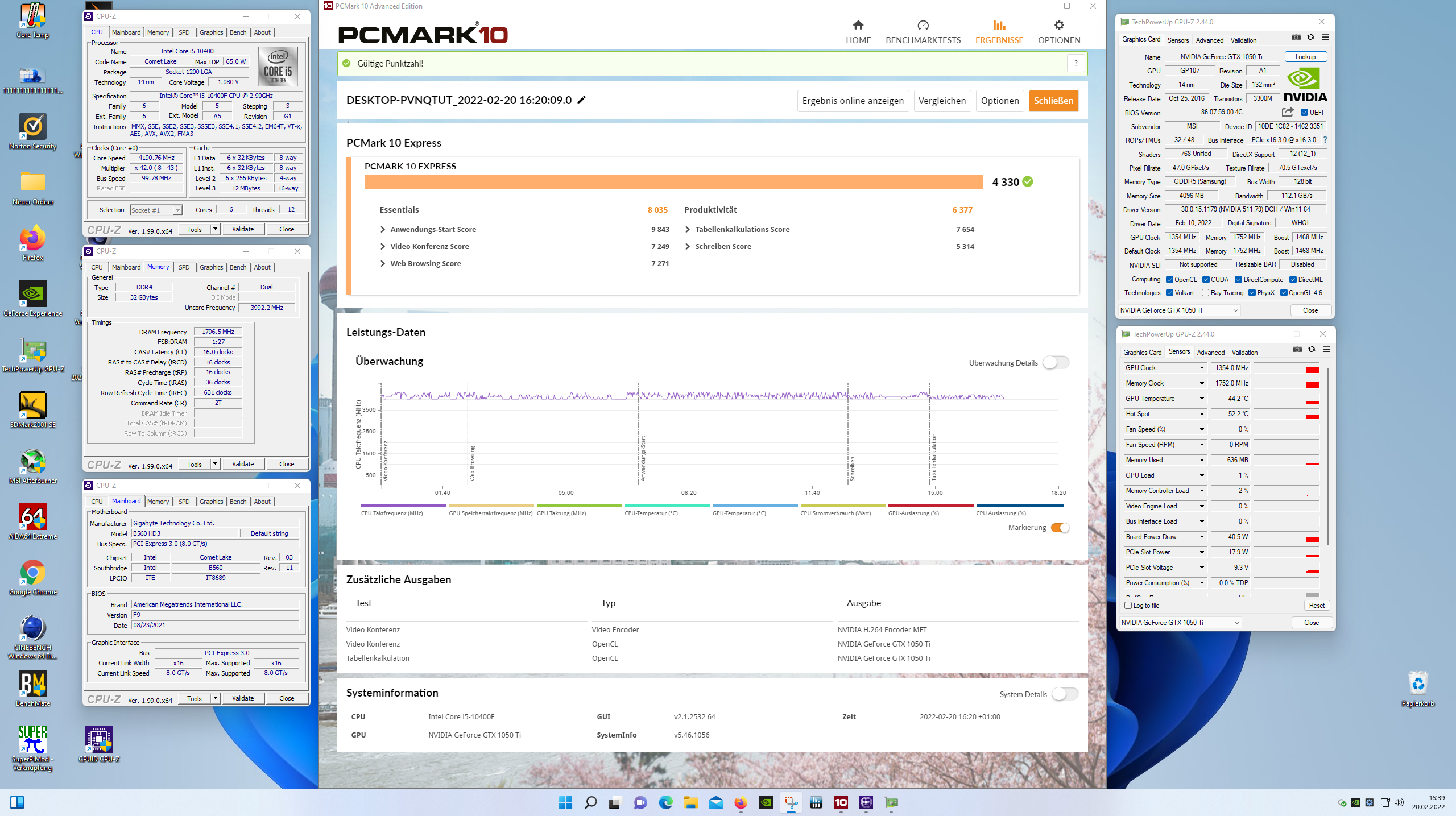Expand Anwendungs-Start Score row
Viewport: 1456px width, 816px height.
382,230
